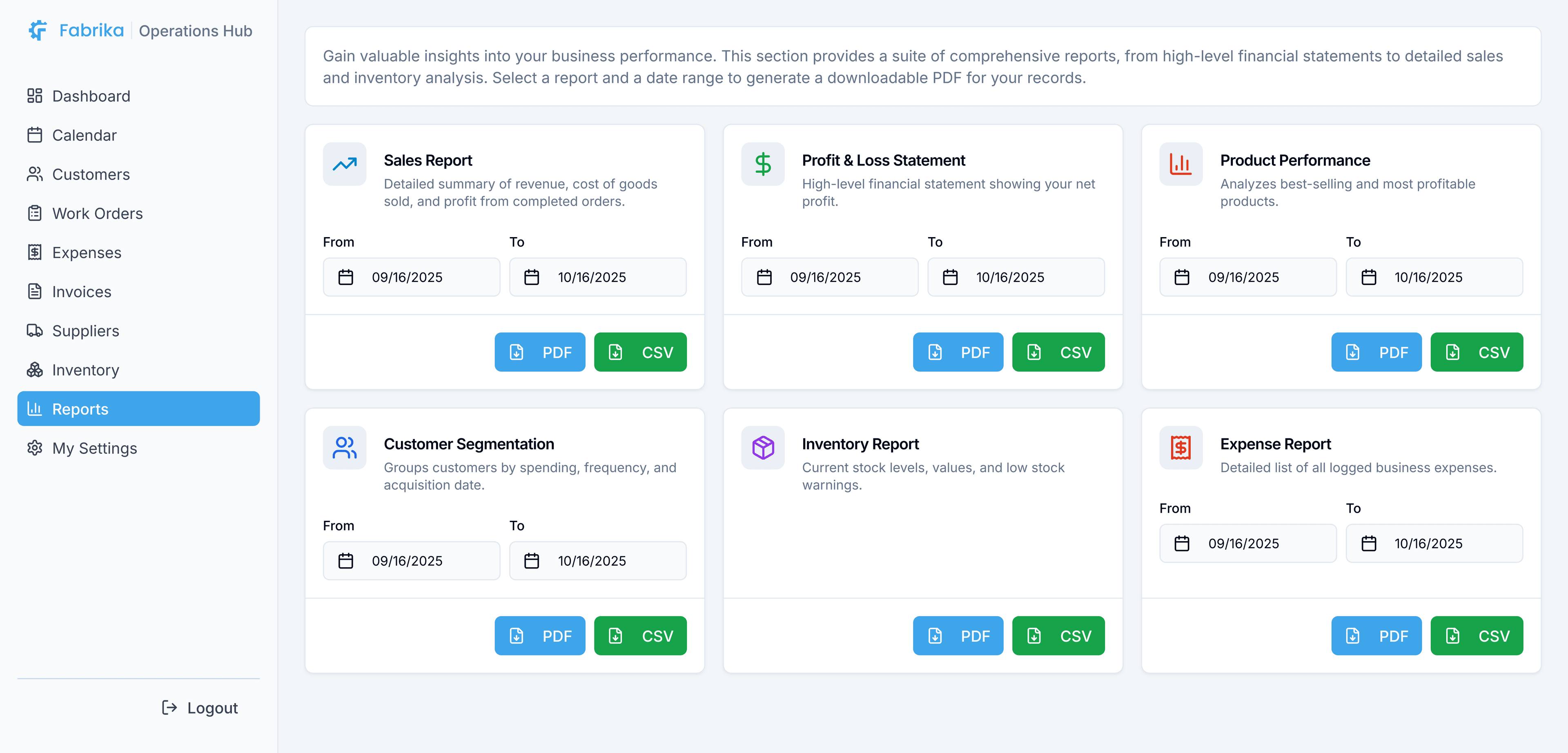Click the Inventory Report box icon
Viewport: 1568px width, 753px height.
763,448
